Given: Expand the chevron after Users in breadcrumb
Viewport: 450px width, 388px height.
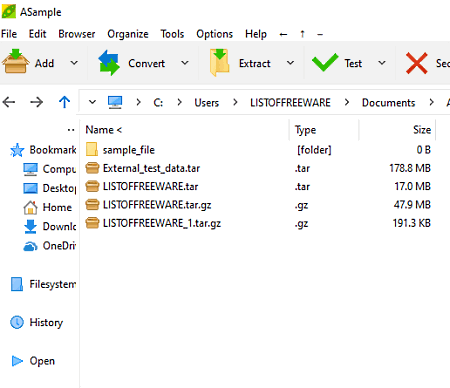Looking at the screenshot, I should click(x=235, y=102).
